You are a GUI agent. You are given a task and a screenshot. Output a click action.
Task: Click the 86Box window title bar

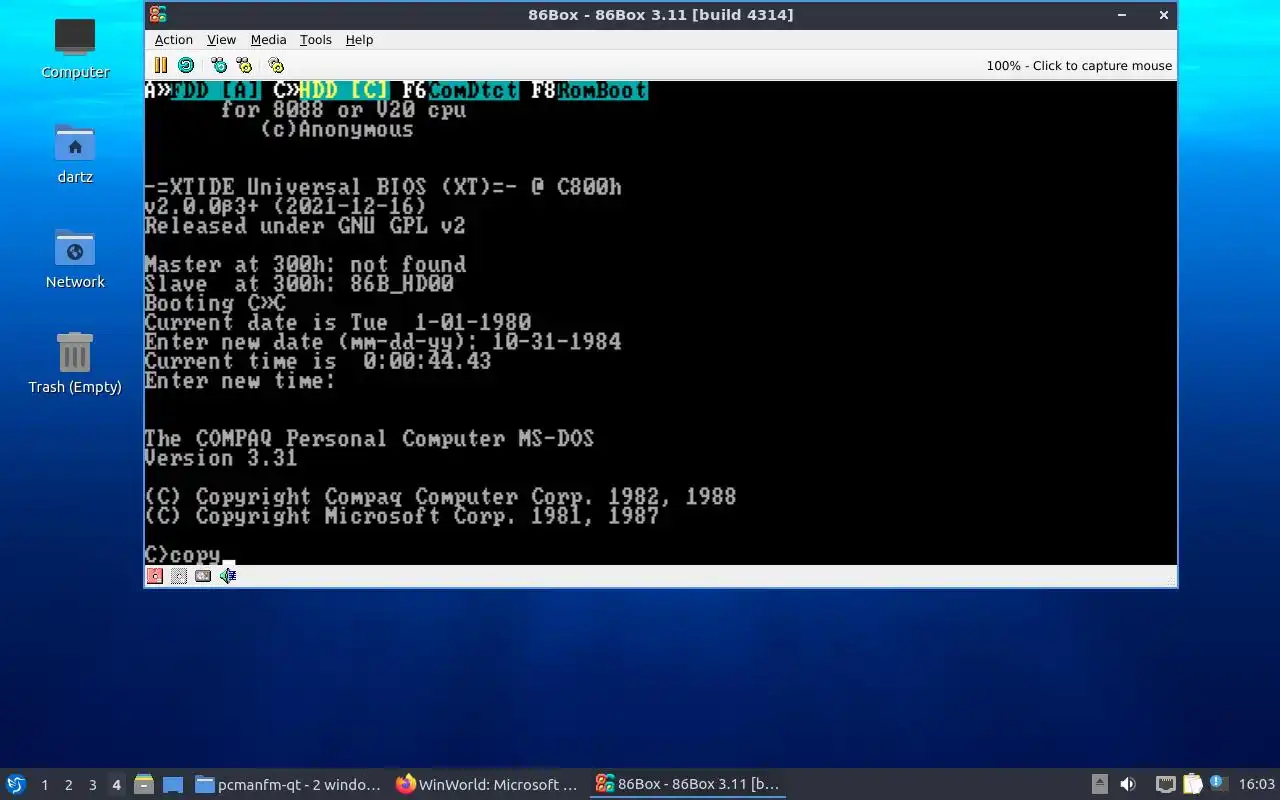pyautogui.click(x=660, y=15)
